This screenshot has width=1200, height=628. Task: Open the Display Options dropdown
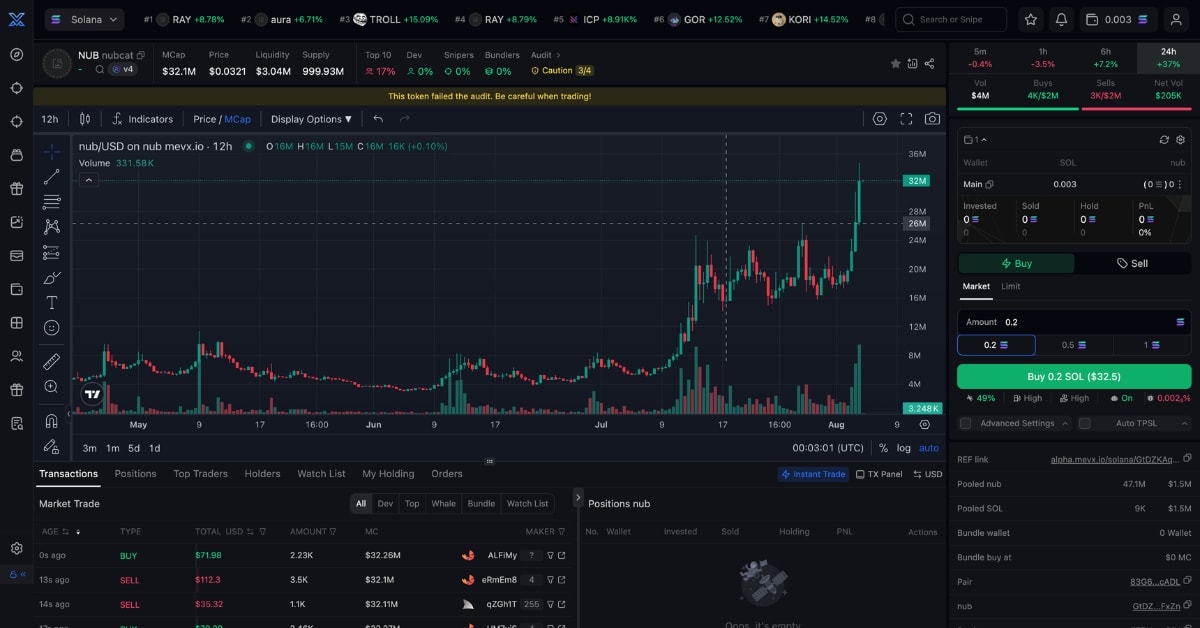coord(305,118)
